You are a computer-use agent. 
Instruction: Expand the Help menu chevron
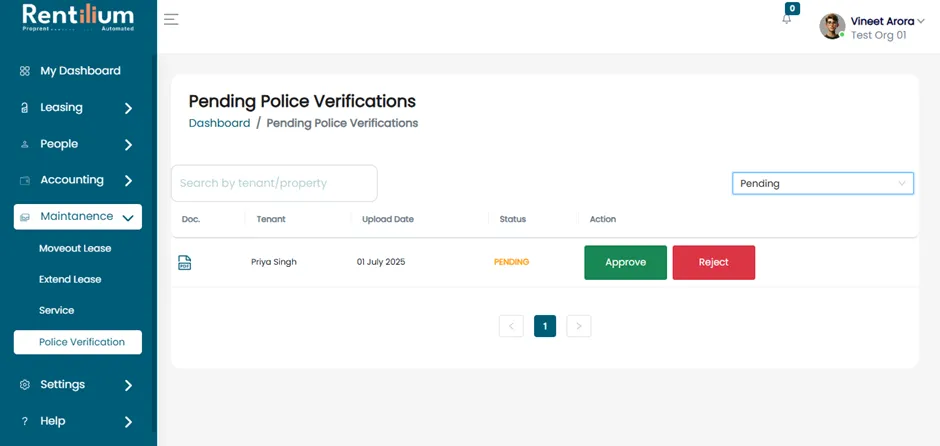[x=128, y=422]
